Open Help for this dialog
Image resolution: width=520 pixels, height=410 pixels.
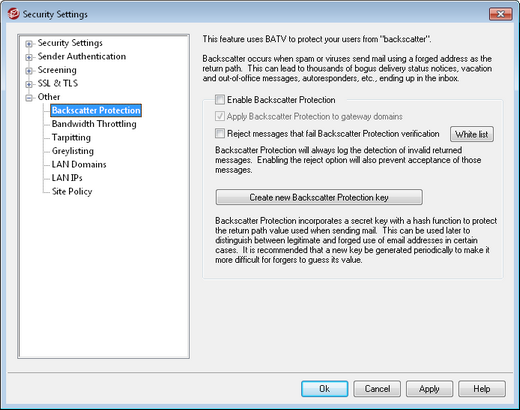pyautogui.click(x=482, y=389)
